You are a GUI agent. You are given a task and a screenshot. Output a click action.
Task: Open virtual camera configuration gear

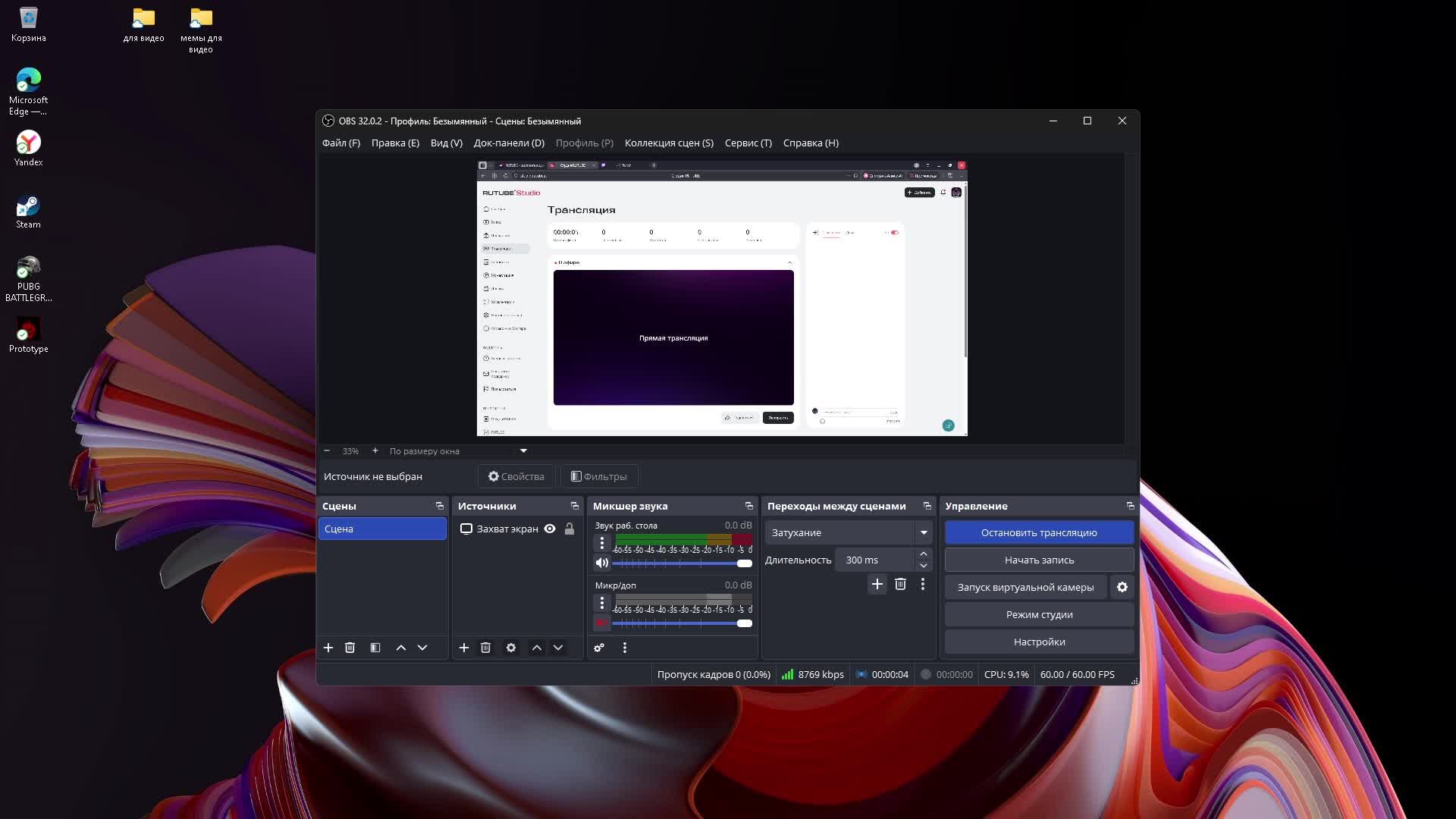1122,587
